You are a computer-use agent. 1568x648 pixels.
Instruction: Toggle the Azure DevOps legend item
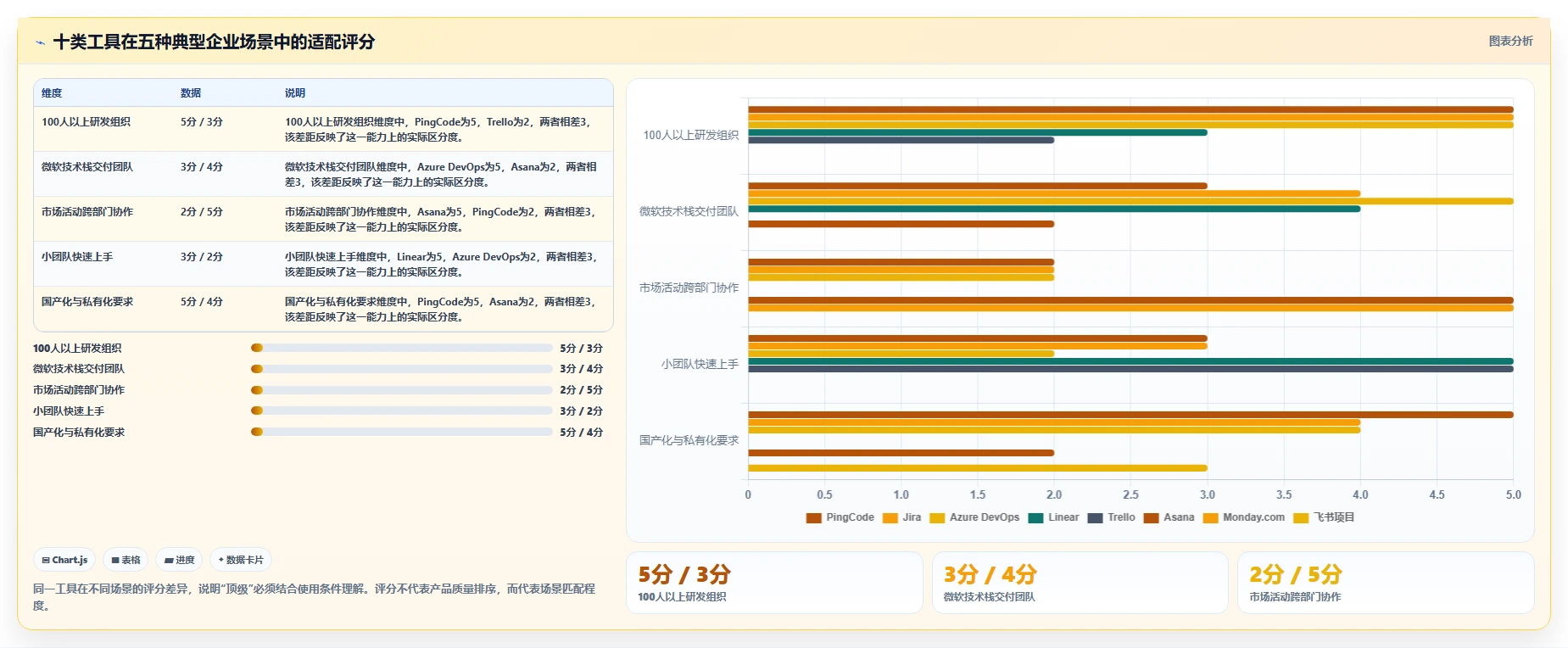point(974,517)
